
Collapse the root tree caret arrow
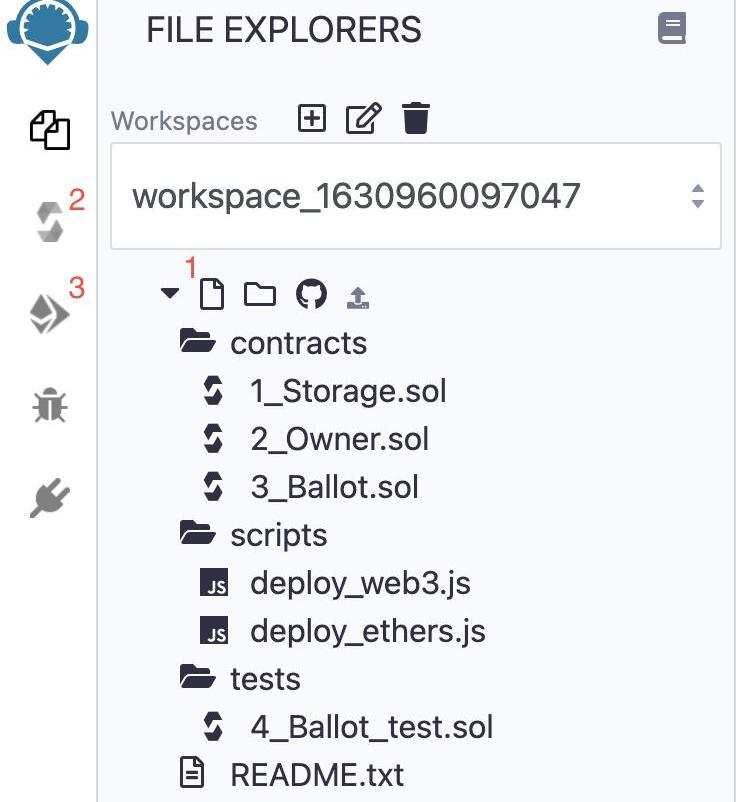point(170,293)
